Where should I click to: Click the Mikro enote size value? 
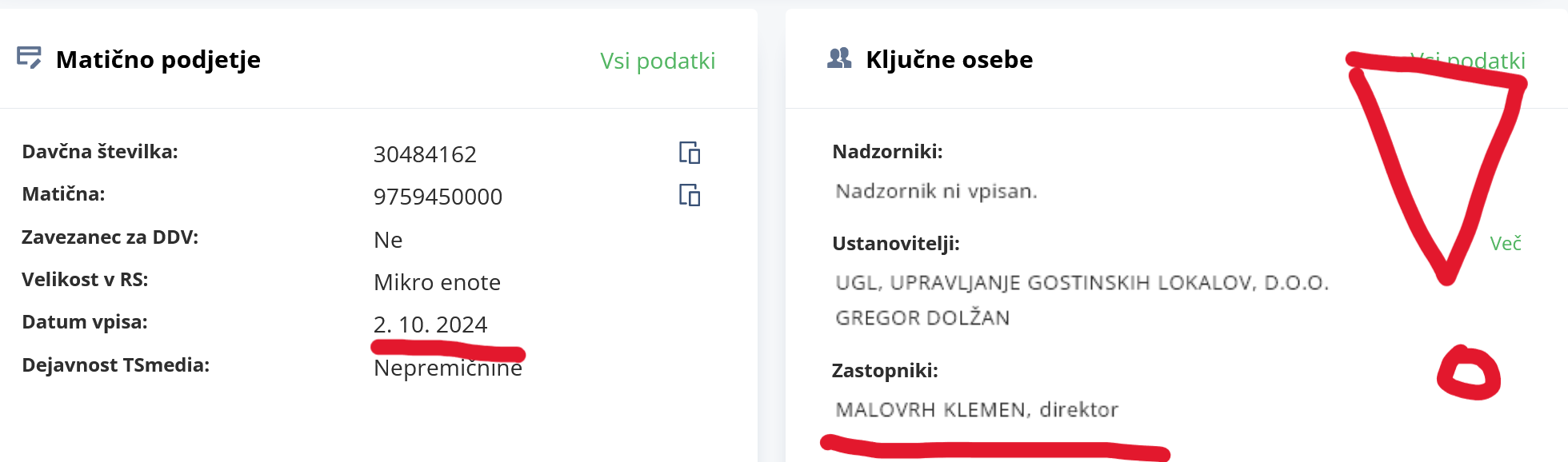tap(437, 282)
